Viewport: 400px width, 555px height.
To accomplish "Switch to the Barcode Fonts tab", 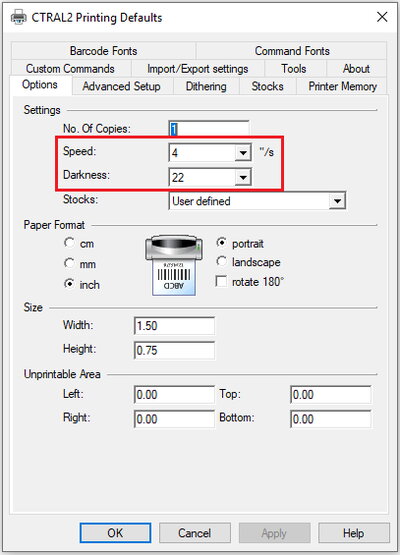I will [103, 51].
